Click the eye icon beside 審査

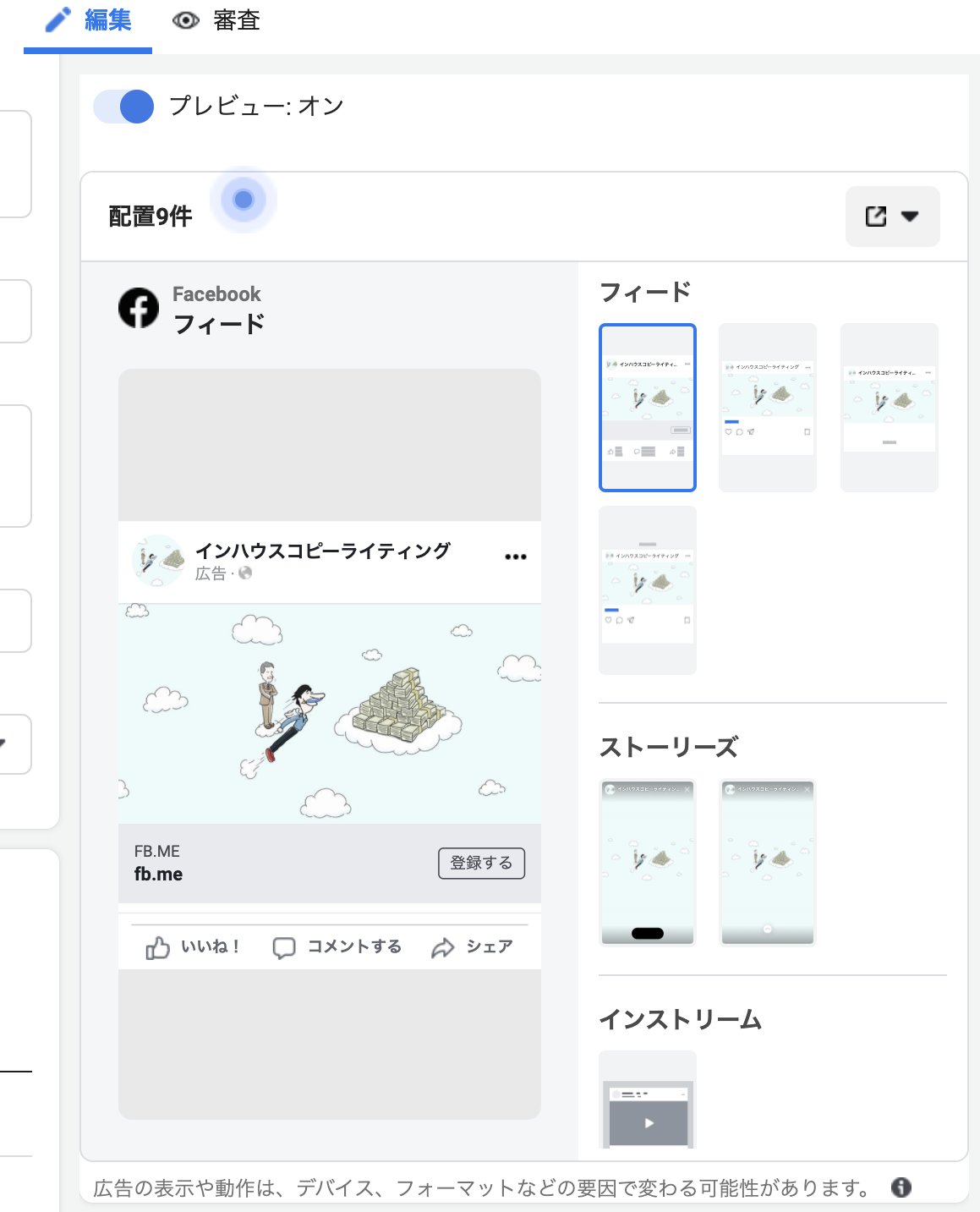pyautogui.click(x=186, y=20)
